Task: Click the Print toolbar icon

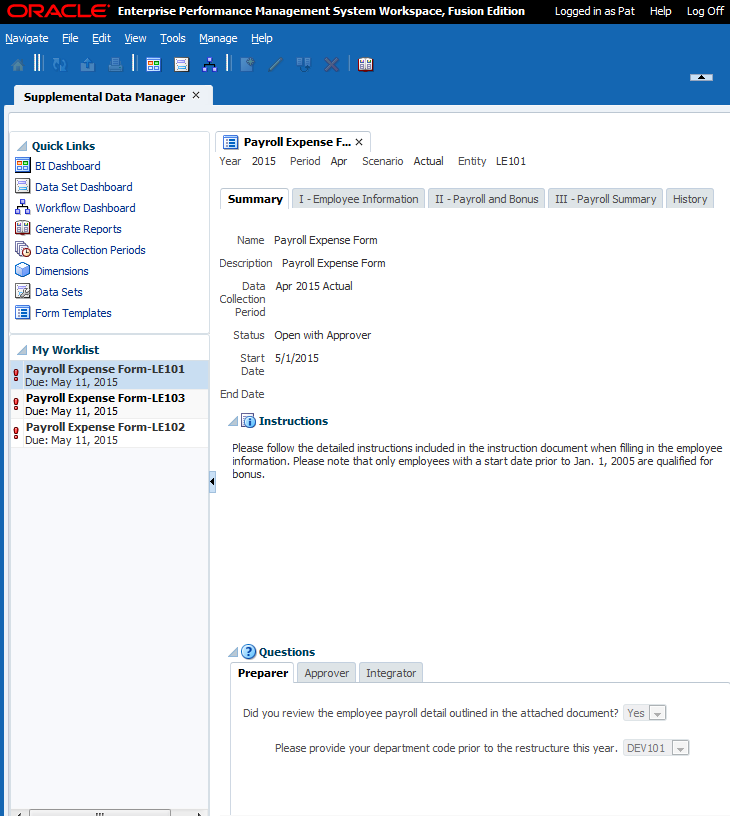Action: pos(115,65)
